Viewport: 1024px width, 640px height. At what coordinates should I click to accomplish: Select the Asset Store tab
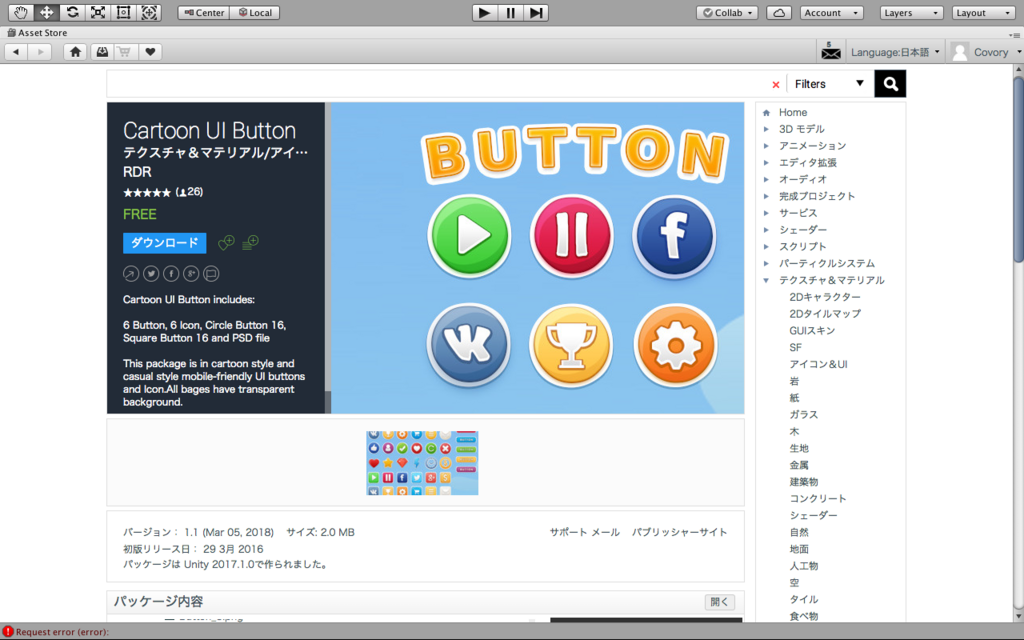37,32
